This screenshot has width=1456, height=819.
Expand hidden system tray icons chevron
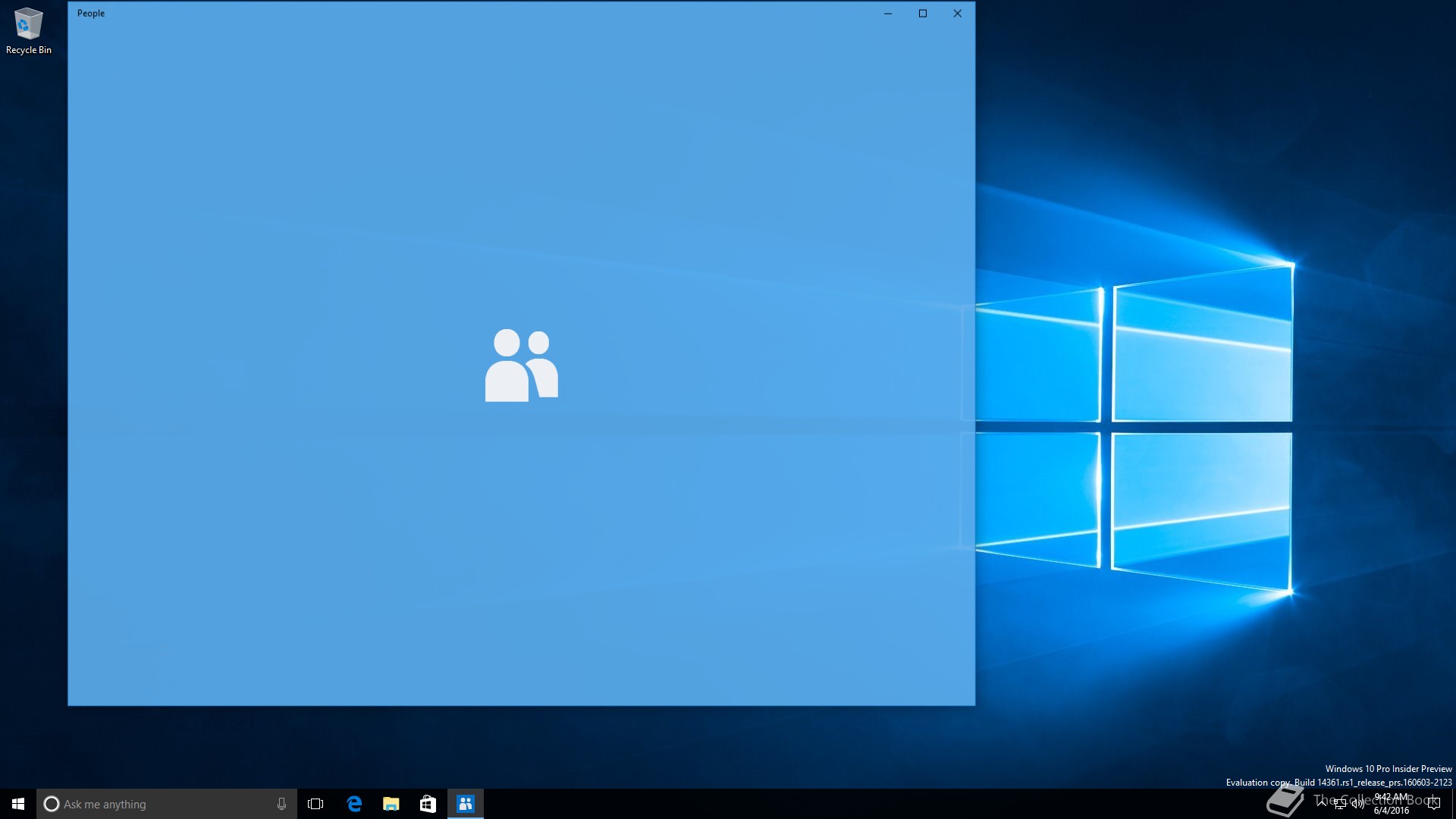click(1322, 804)
